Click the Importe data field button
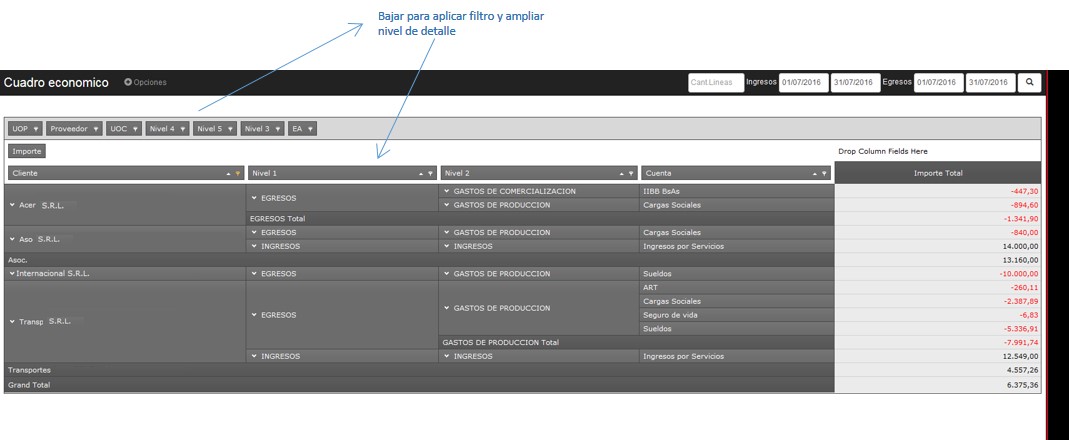The image size is (1069, 440). pyautogui.click(x=27, y=151)
